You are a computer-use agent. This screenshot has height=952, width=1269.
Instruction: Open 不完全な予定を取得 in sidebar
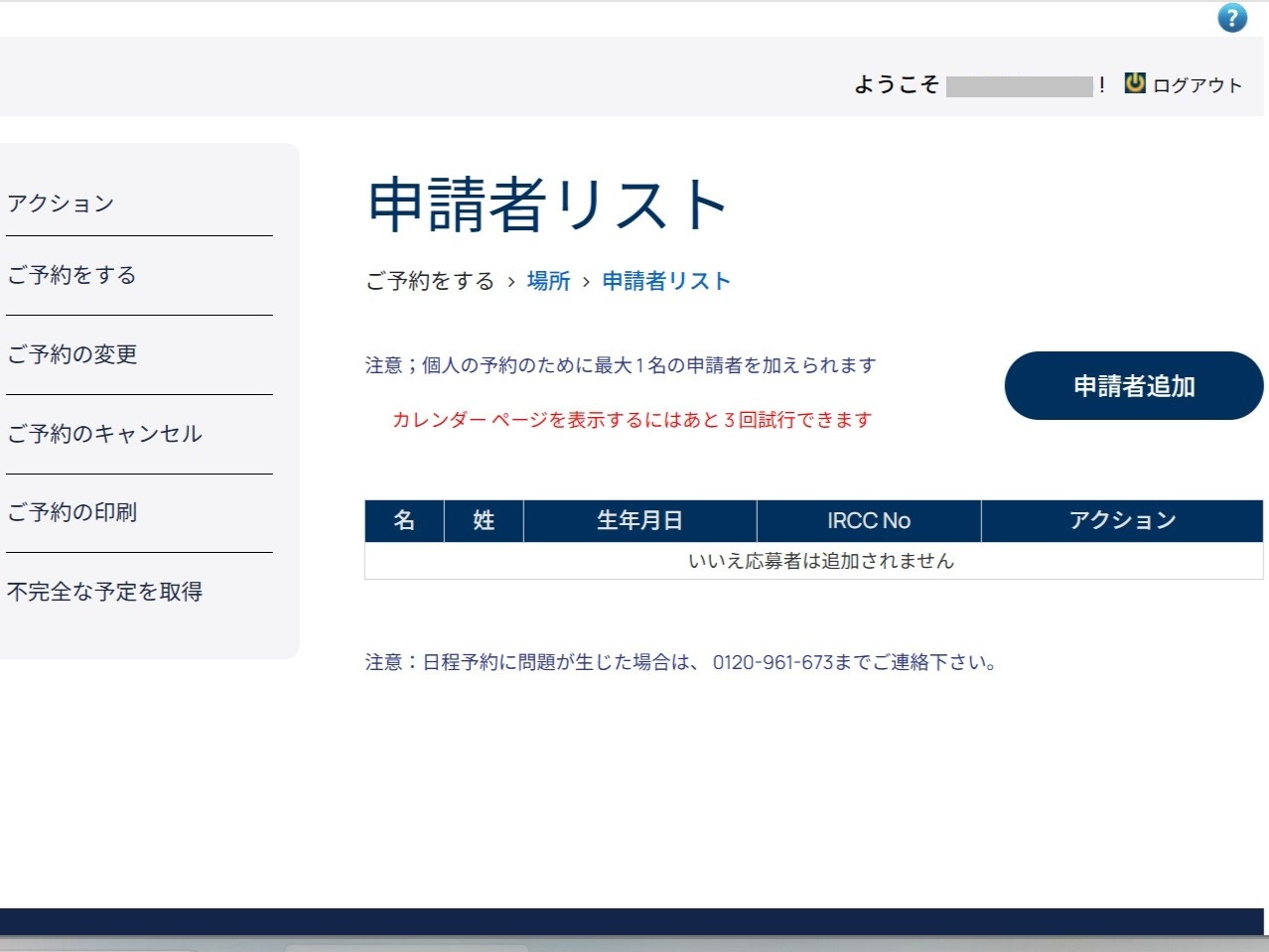104,592
